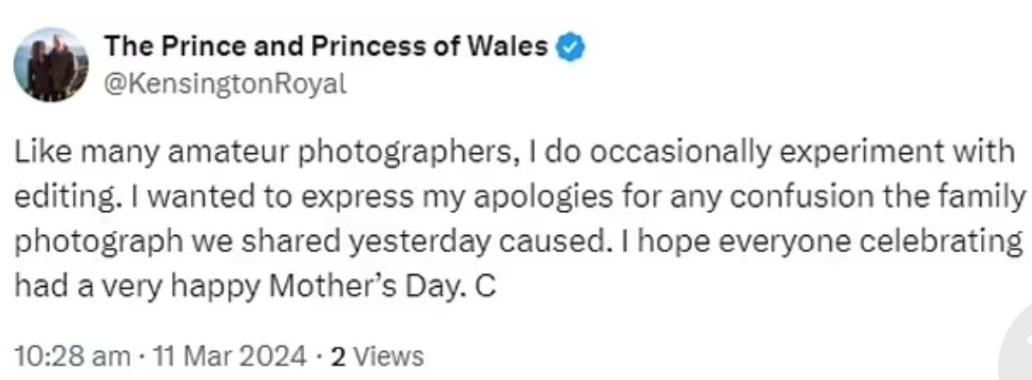Click the 10:28 am timestamp

[72, 357]
